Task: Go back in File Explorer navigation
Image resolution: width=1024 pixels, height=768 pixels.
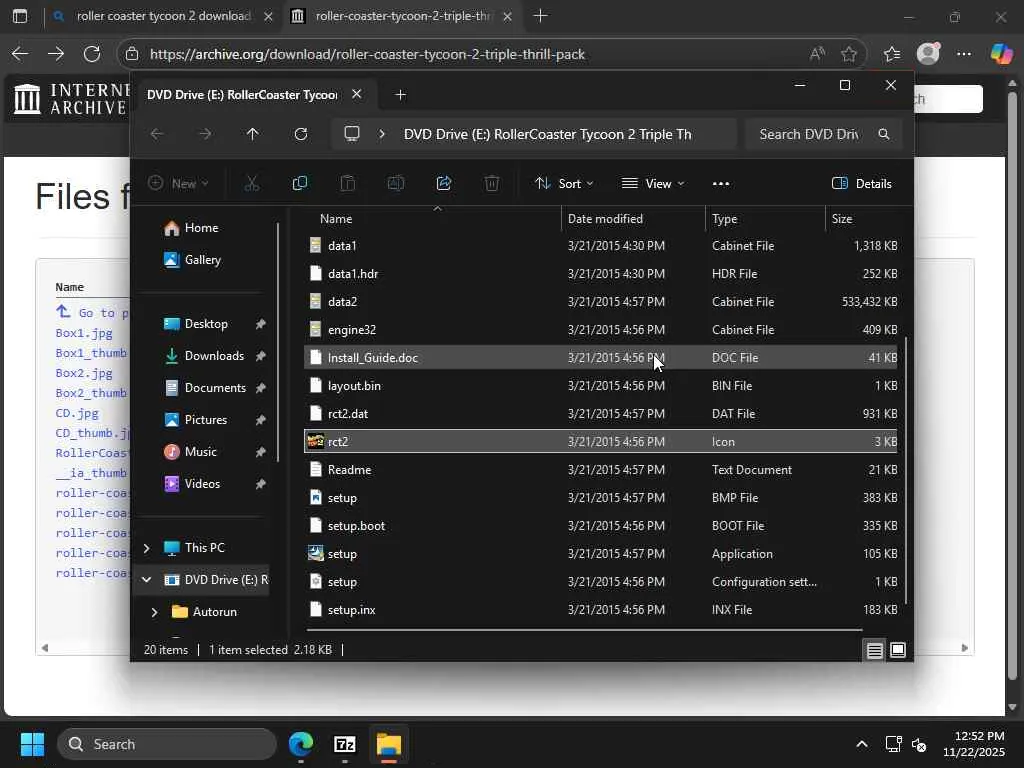Action: 157,134
